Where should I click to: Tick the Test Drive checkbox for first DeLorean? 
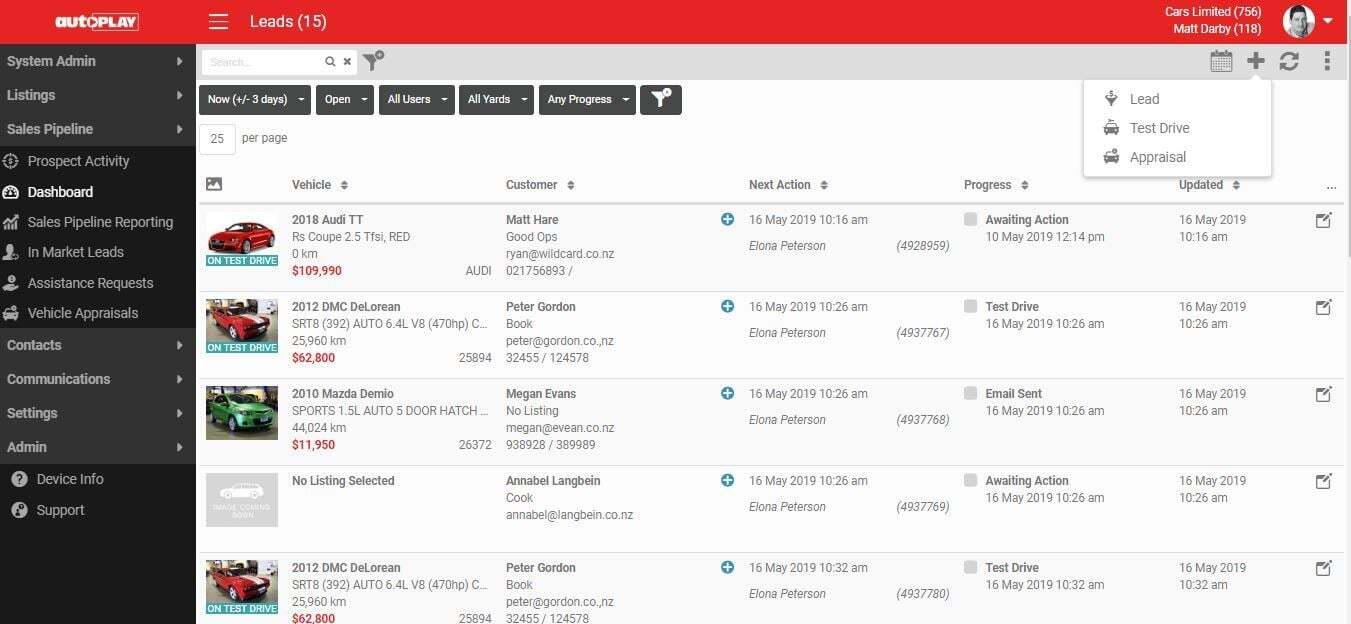[x=970, y=306]
